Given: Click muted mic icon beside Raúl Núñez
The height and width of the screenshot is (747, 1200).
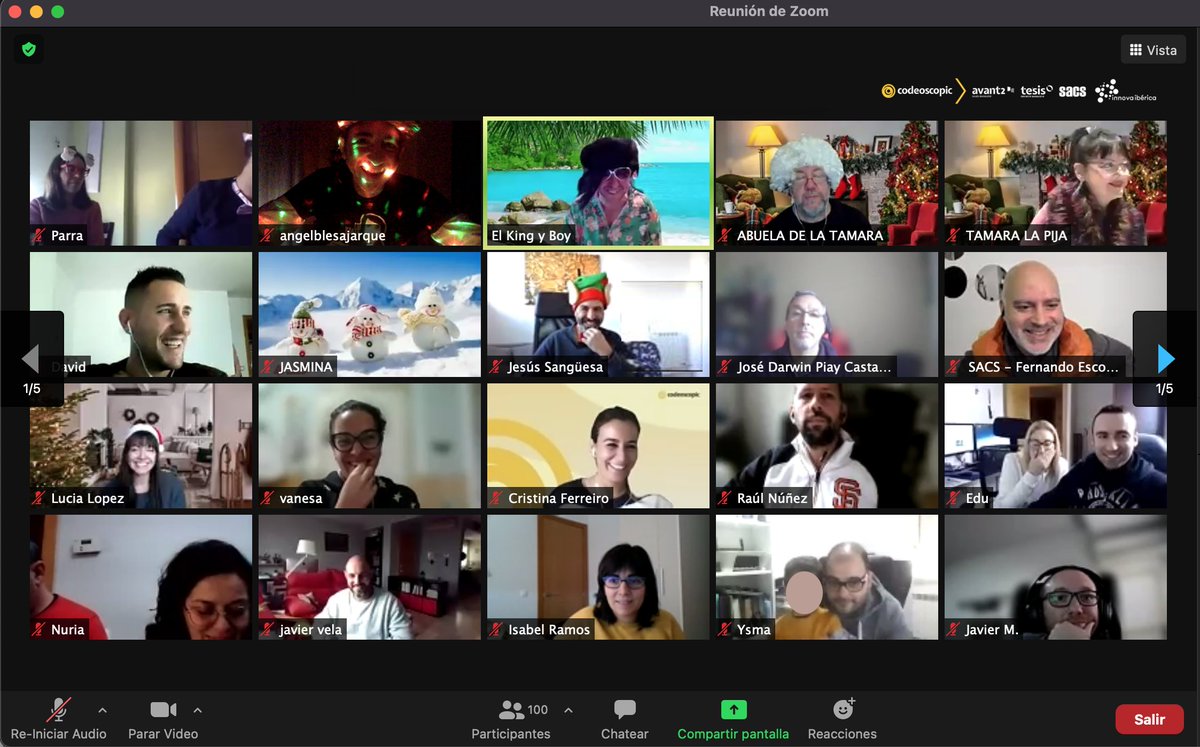Looking at the screenshot, I should pos(725,498).
